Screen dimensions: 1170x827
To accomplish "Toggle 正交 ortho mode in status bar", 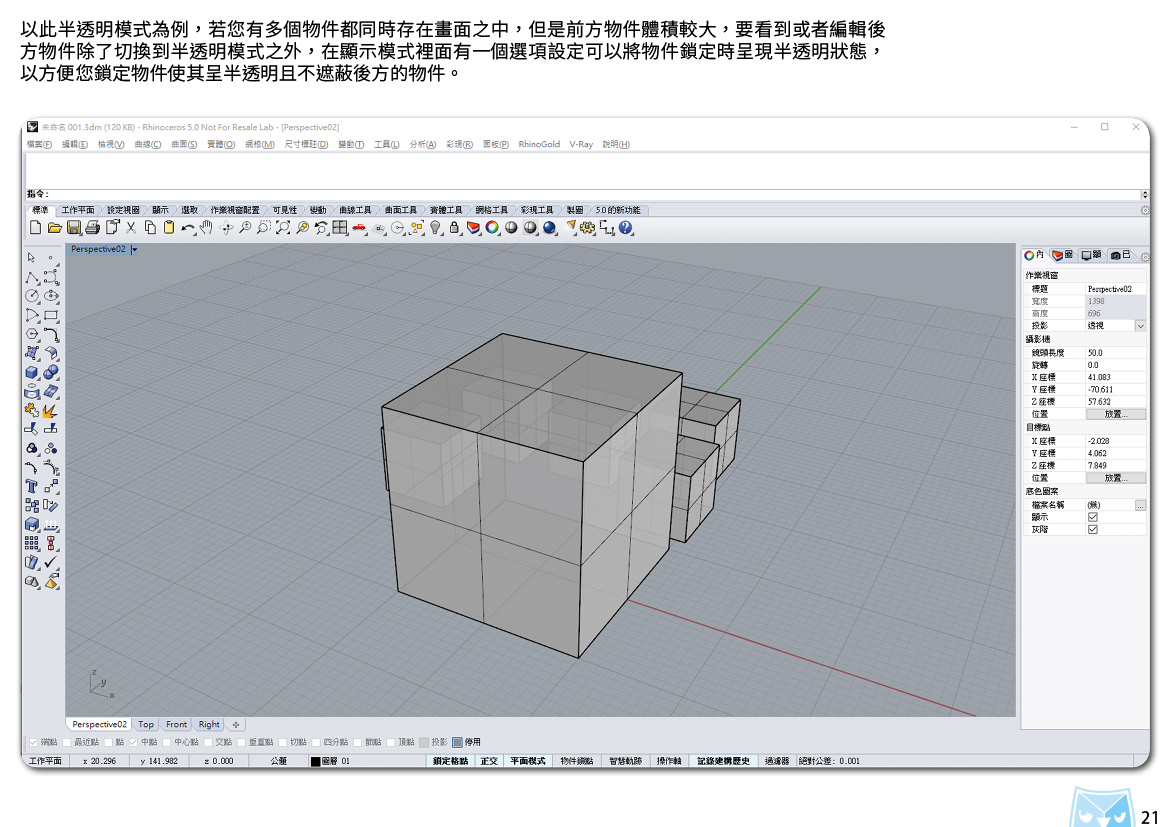I will pos(489,761).
